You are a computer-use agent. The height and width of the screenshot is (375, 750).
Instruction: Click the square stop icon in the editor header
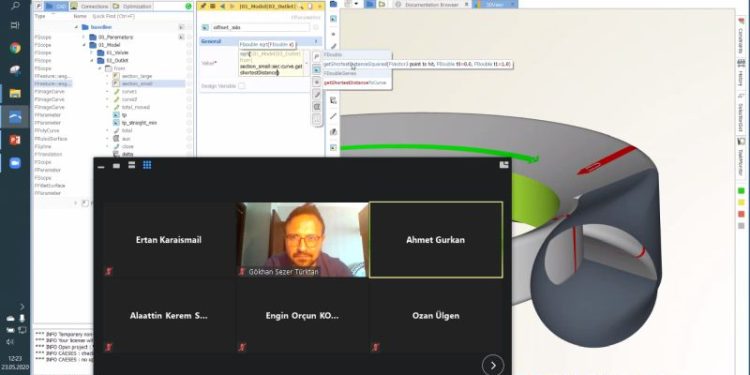click(213, 6)
